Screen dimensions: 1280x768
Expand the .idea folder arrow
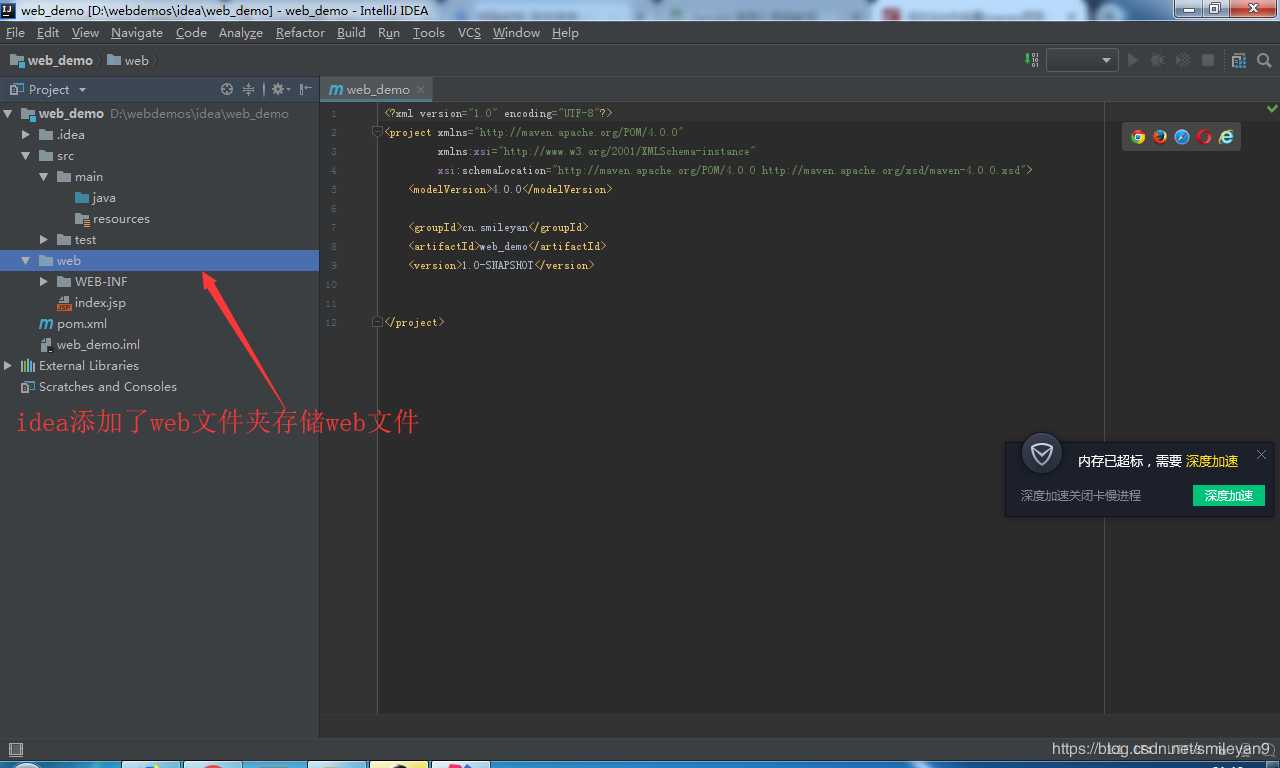point(26,134)
